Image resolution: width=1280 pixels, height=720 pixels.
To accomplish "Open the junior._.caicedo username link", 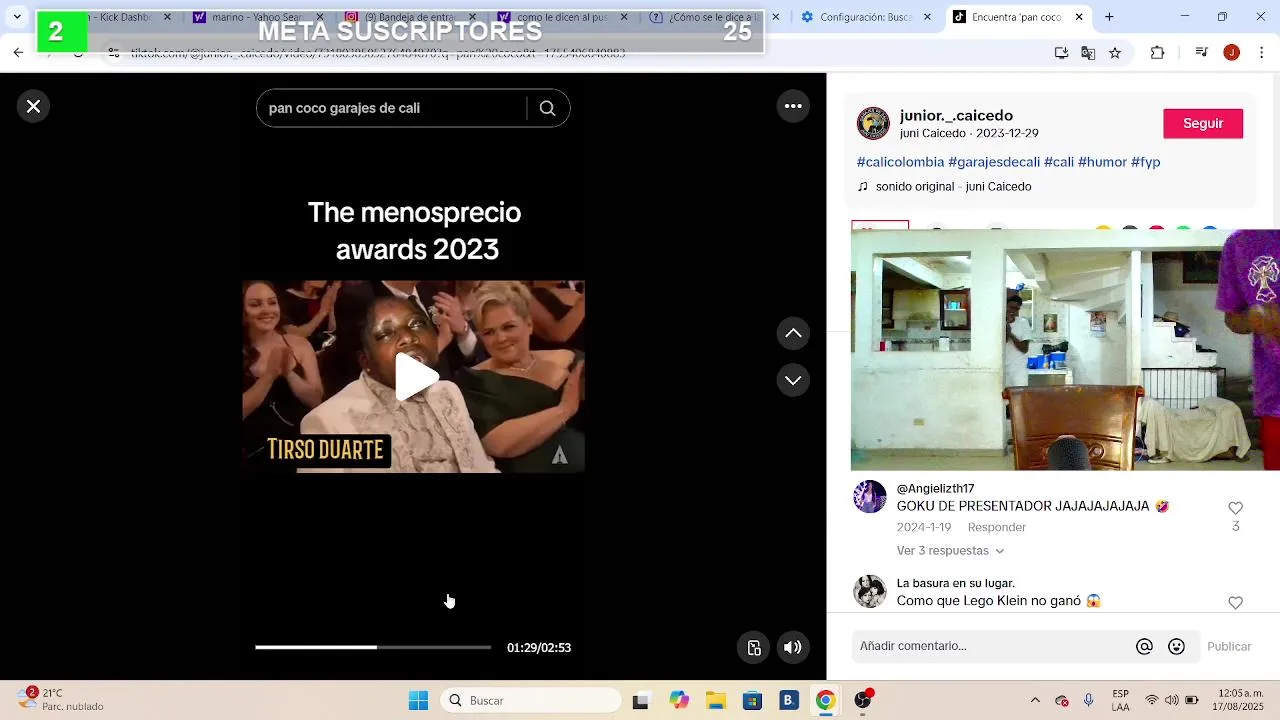I will click(956, 115).
